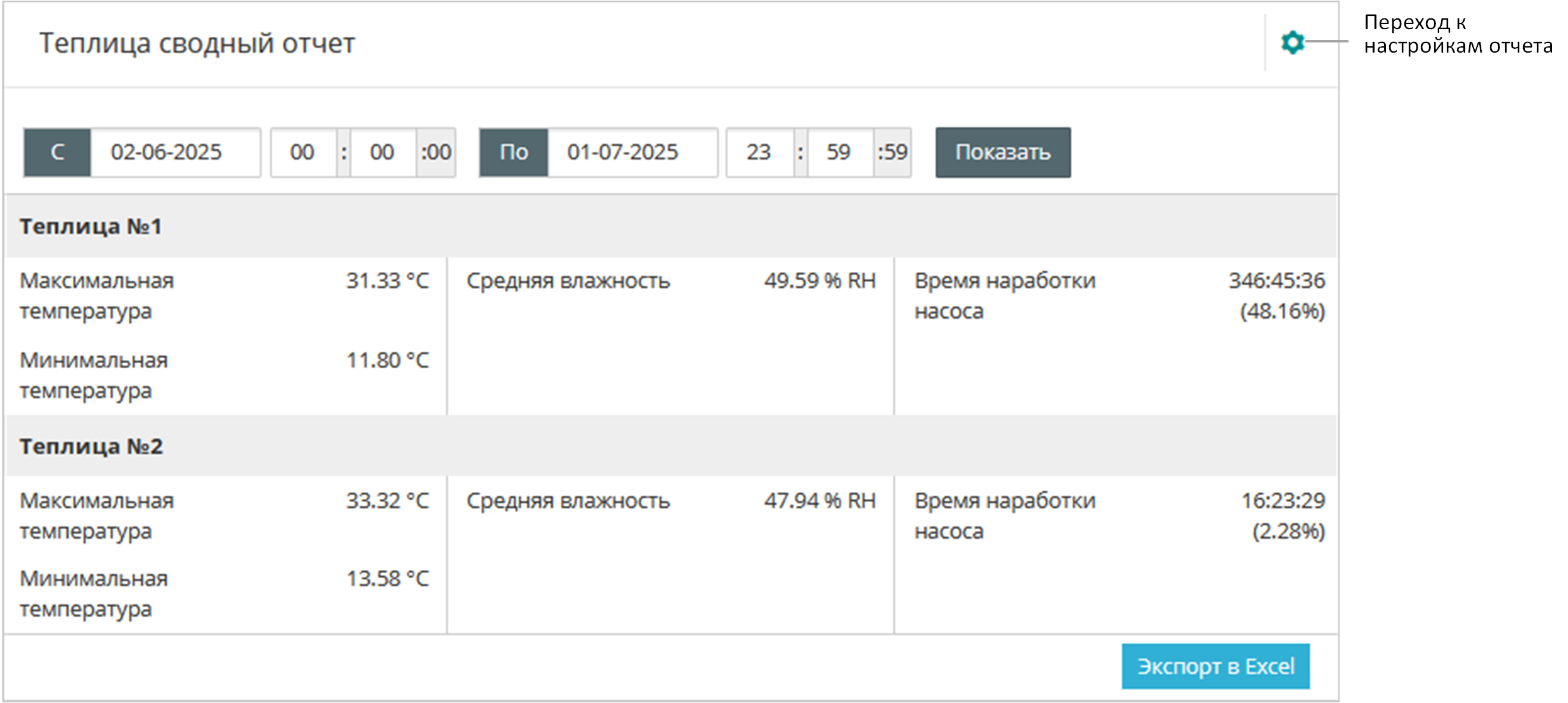Open report settings via gear icon
This screenshot has height=703, width=1568.
coord(1292,42)
